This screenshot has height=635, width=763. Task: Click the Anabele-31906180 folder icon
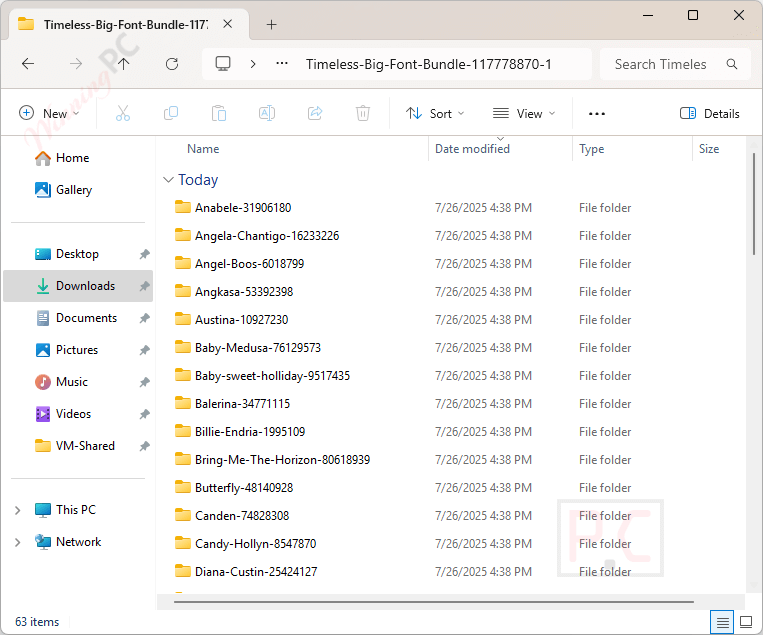tap(182, 207)
